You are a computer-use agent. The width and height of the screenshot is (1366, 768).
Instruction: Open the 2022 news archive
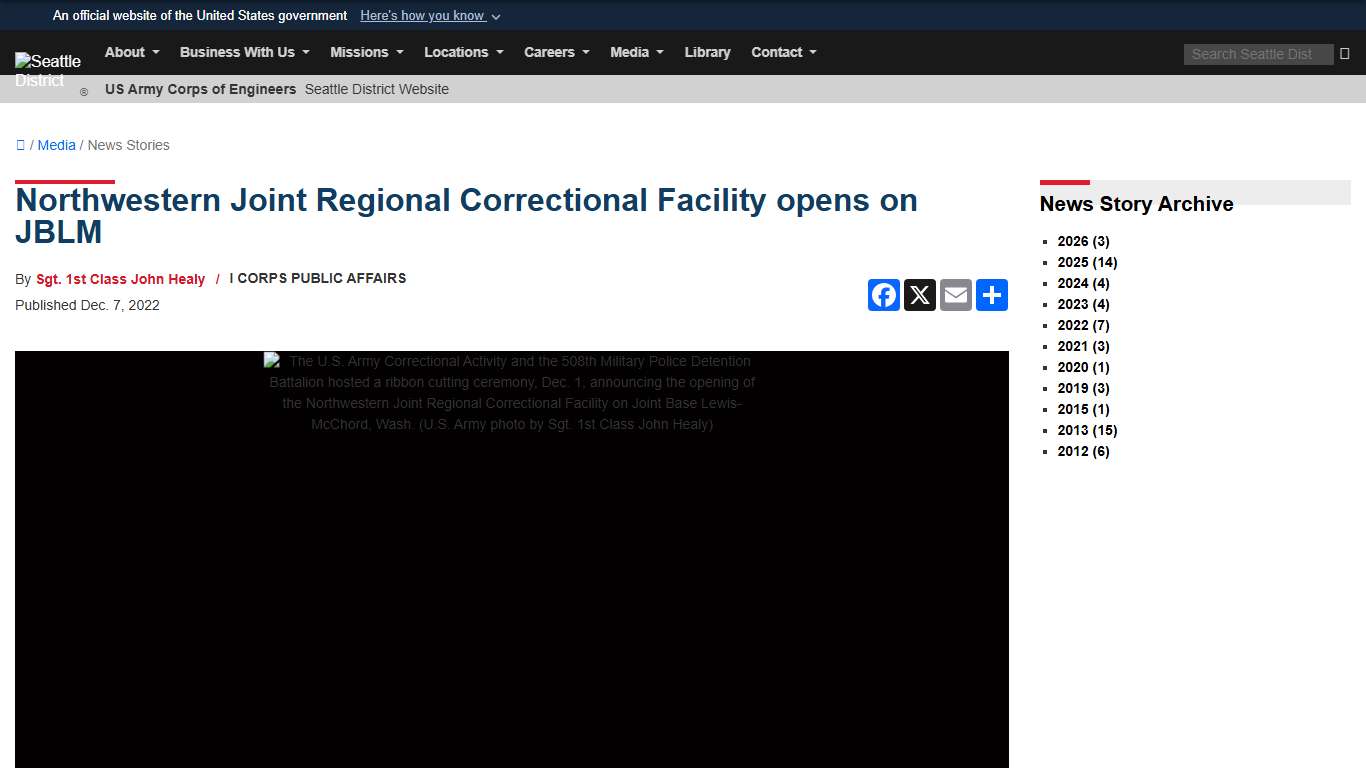point(1083,325)
